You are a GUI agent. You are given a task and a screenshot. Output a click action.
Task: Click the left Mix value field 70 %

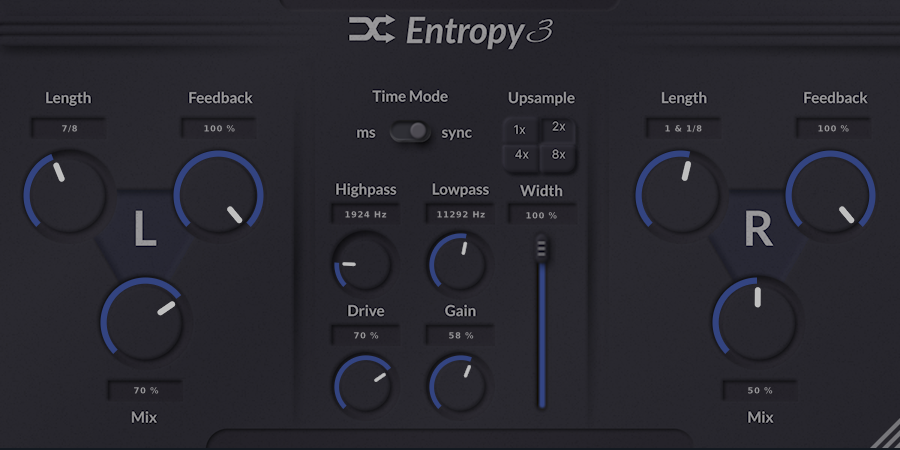[x=146, y=390]
